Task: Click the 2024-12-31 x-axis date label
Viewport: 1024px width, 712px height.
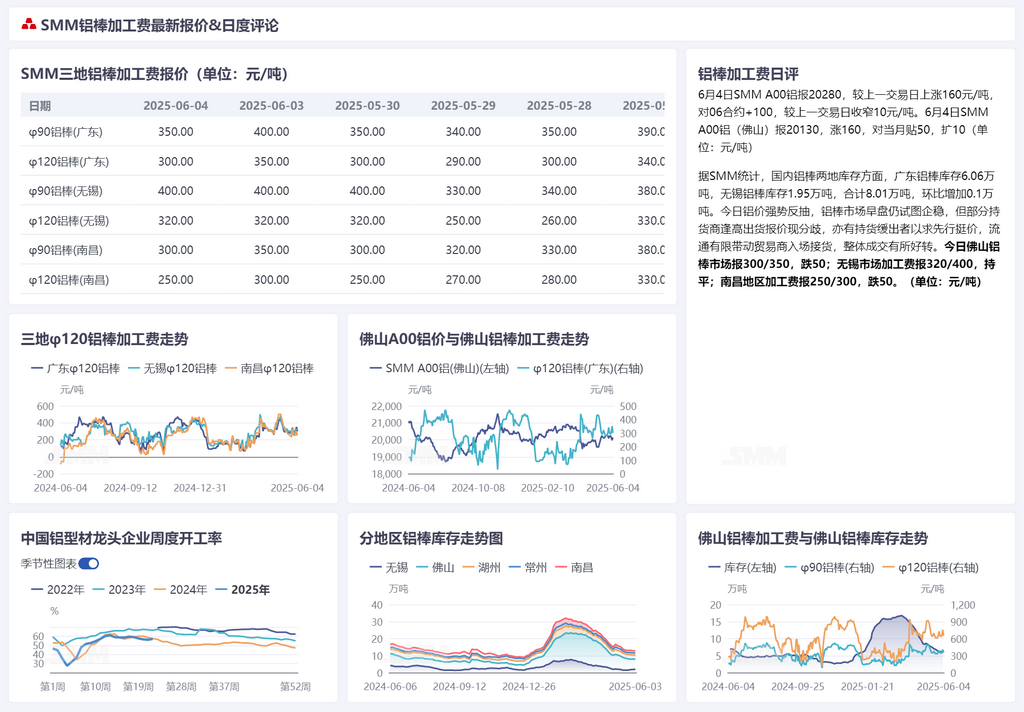Action: [200, 488]
